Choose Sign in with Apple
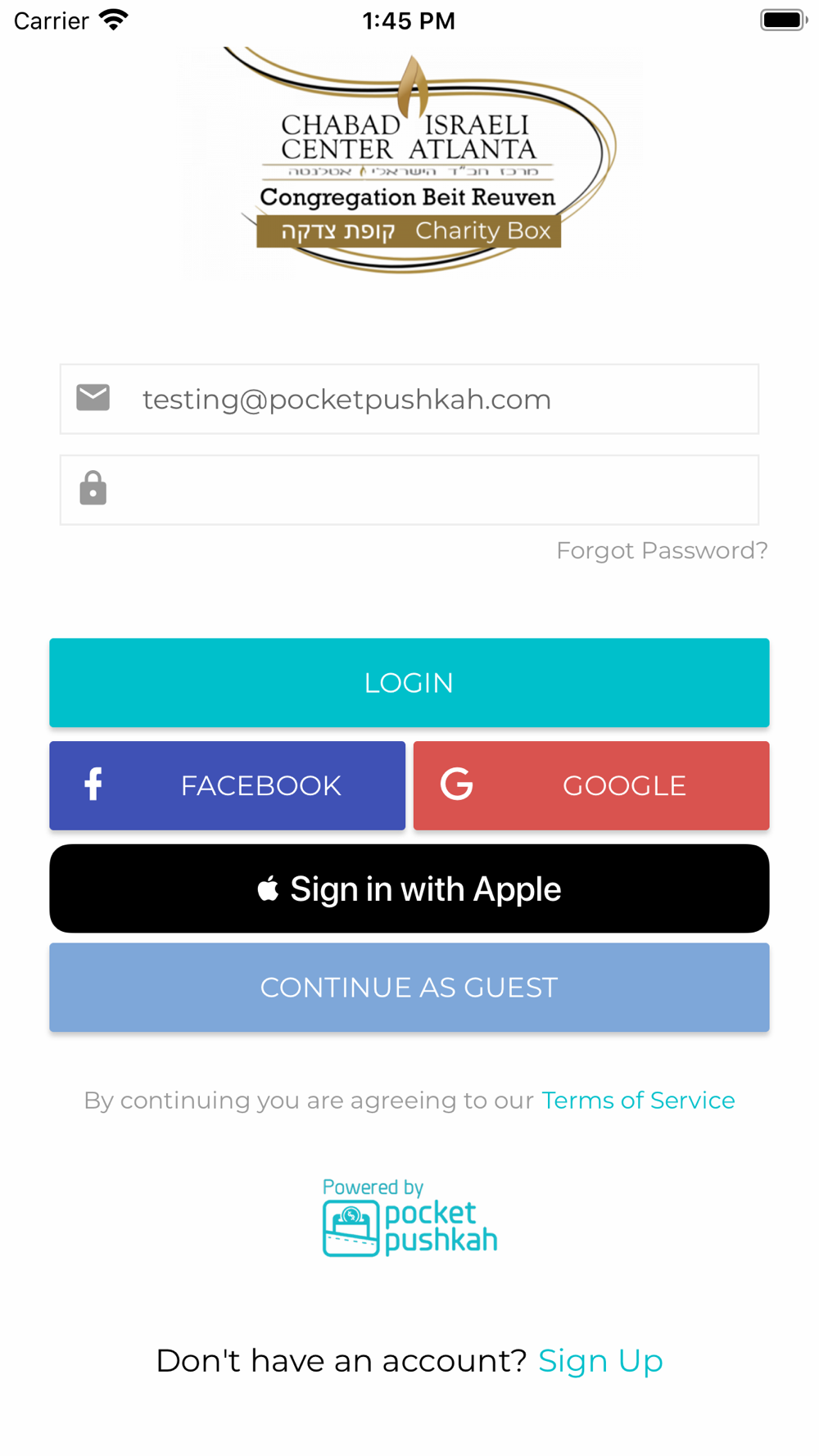Image resolution: width=819 pixels, height=1456 pixels. tap(409, 889)
